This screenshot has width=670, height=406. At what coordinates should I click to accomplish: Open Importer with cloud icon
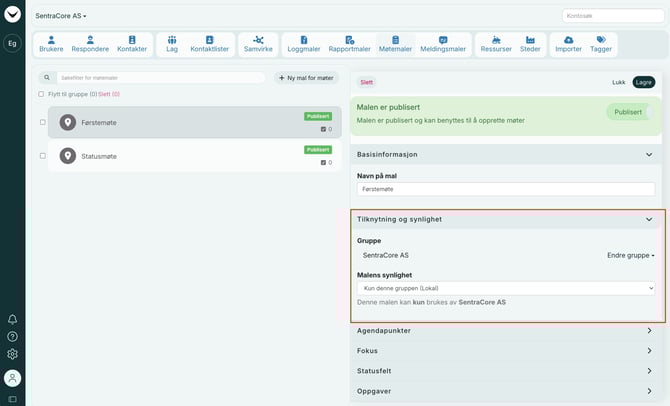568,44
